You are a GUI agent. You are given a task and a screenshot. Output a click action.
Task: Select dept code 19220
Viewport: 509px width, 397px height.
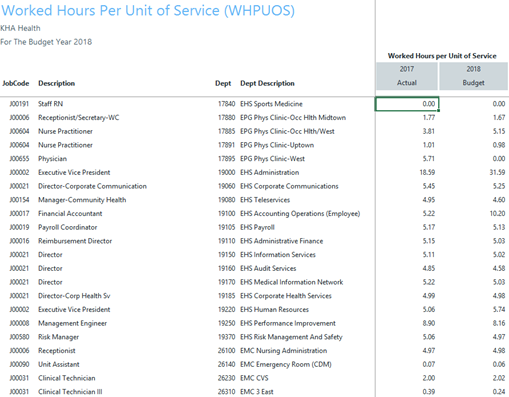point(226,309)
